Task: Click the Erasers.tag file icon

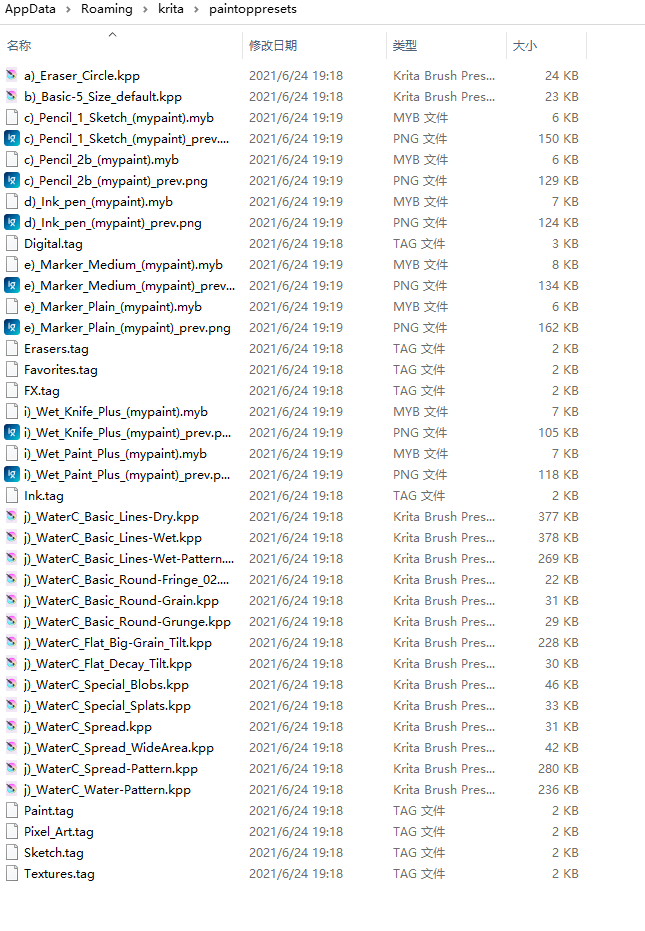Action: (x=11, y=349)
